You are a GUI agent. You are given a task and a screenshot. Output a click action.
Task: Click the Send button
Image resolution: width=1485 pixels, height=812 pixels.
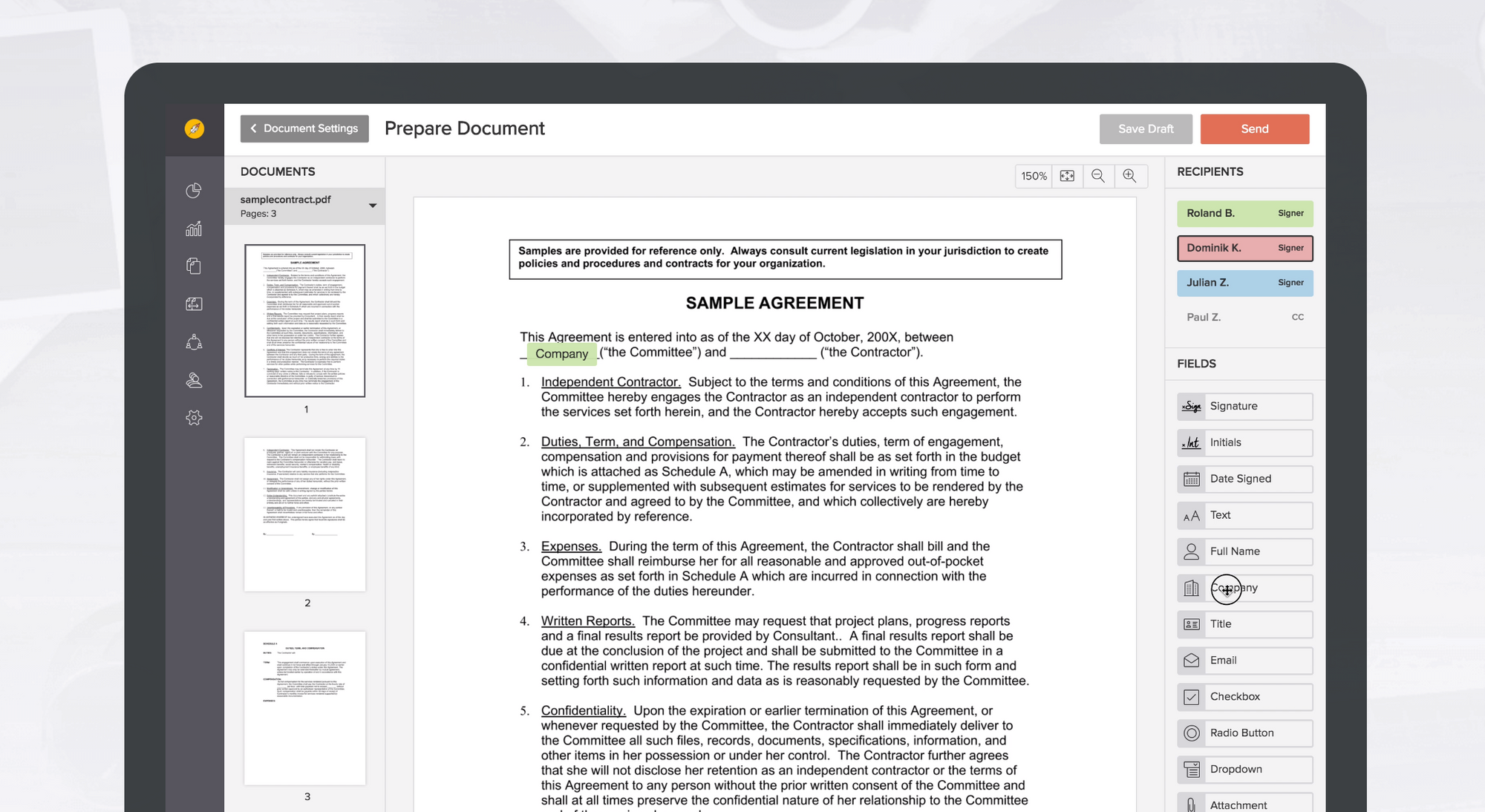point(1254,128)
